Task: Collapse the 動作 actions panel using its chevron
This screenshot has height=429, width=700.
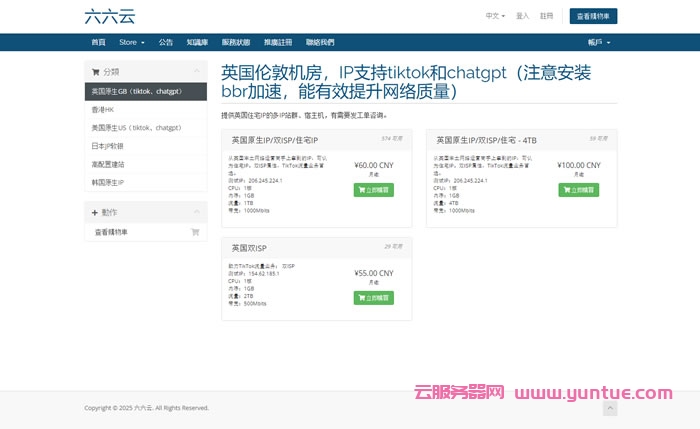Action: 198,212
